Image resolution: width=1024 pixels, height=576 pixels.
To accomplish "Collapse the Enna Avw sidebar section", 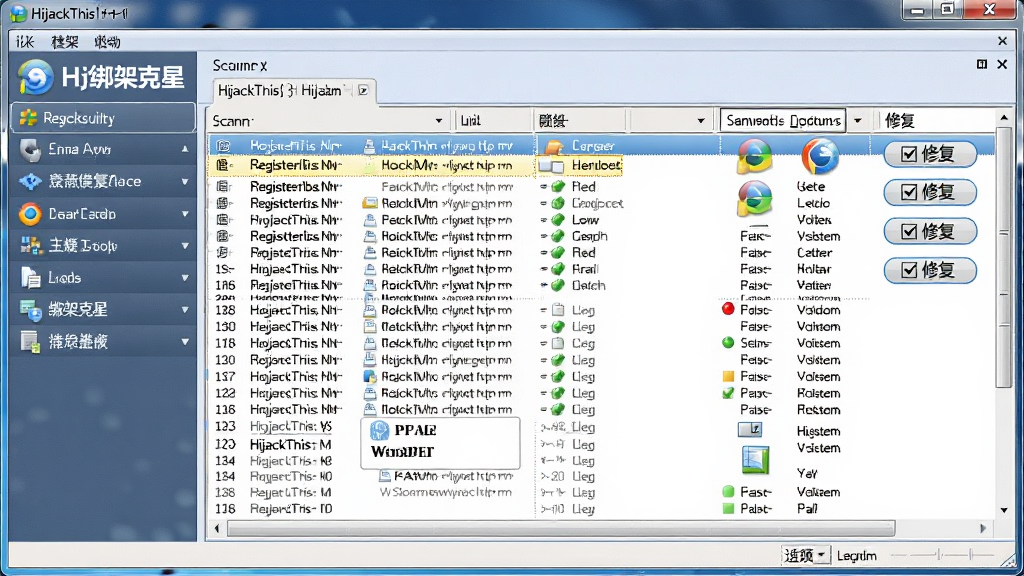I will pos(185,150).
